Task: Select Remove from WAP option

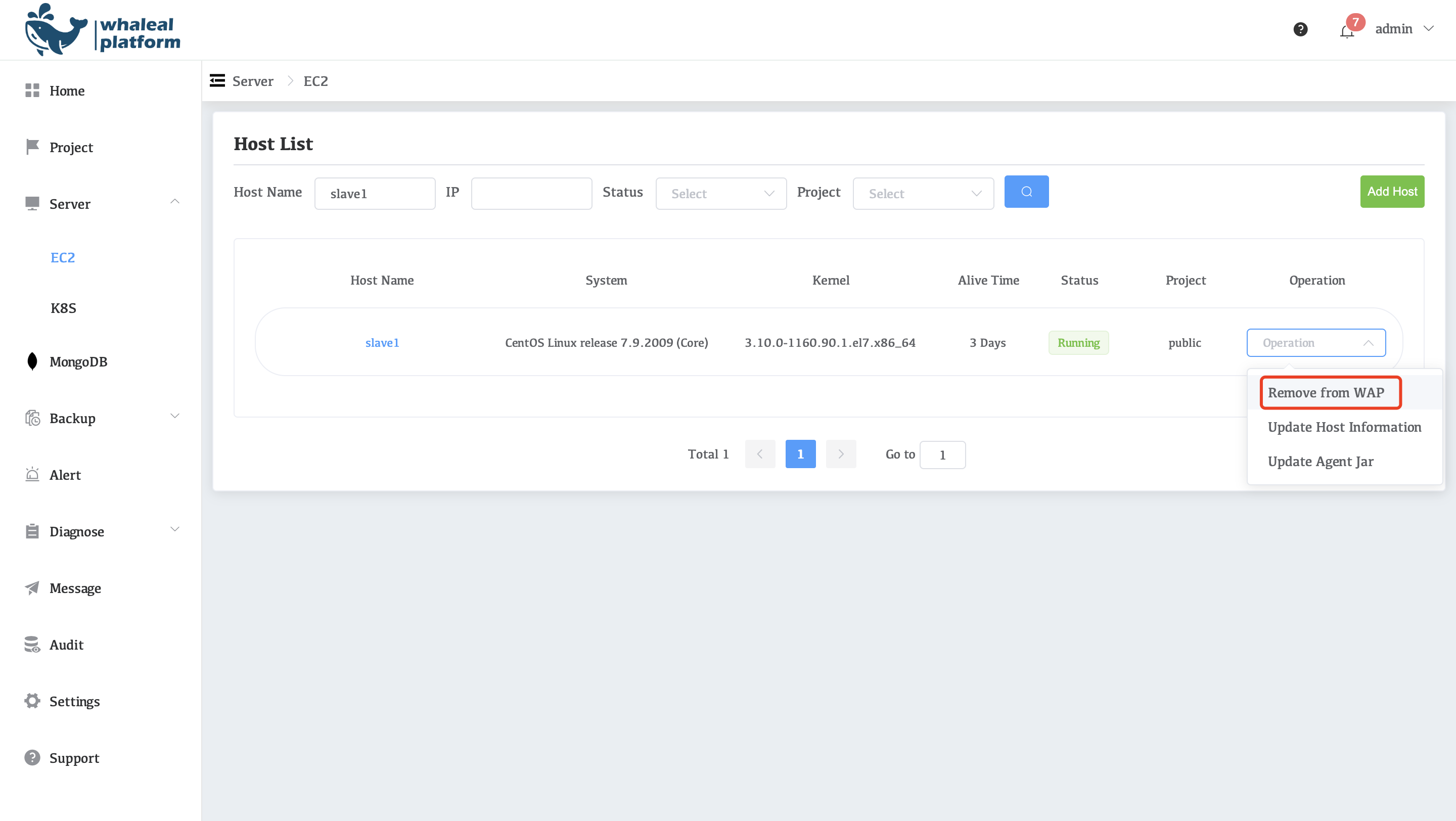Action: click(x=1326, y=393)
